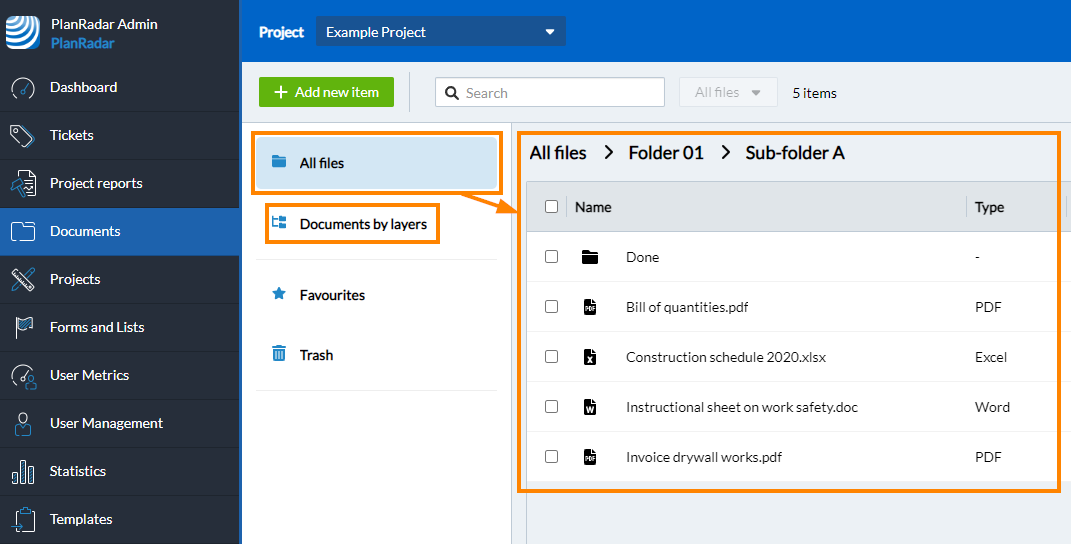Click the User Management person icon
1071x544 pixels.
[23, 424]
